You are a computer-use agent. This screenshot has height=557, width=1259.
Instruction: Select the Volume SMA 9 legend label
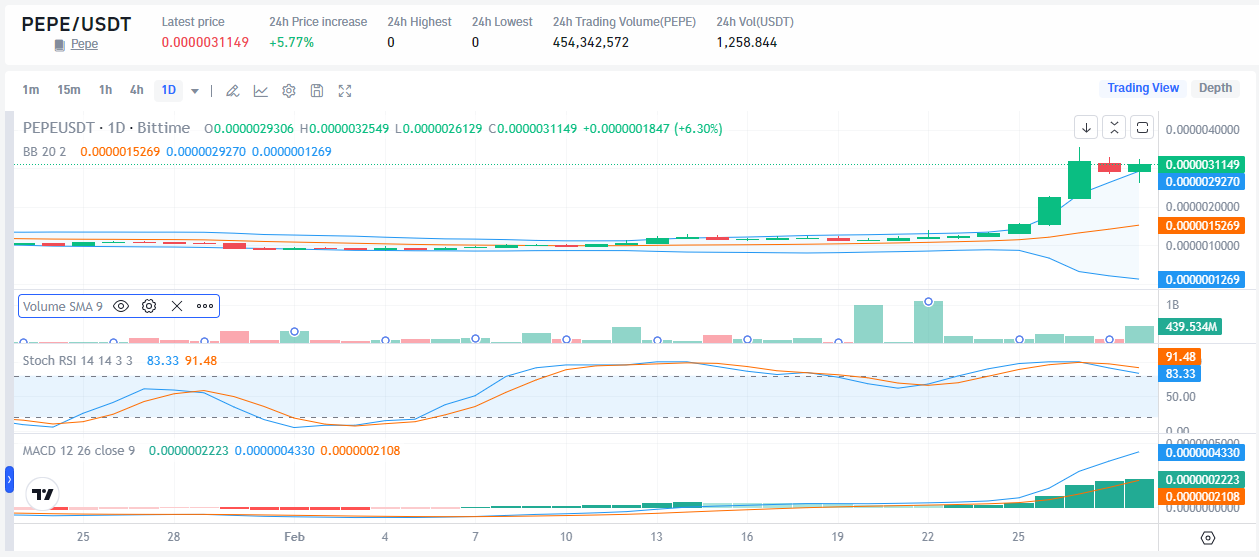click(63, 306)
